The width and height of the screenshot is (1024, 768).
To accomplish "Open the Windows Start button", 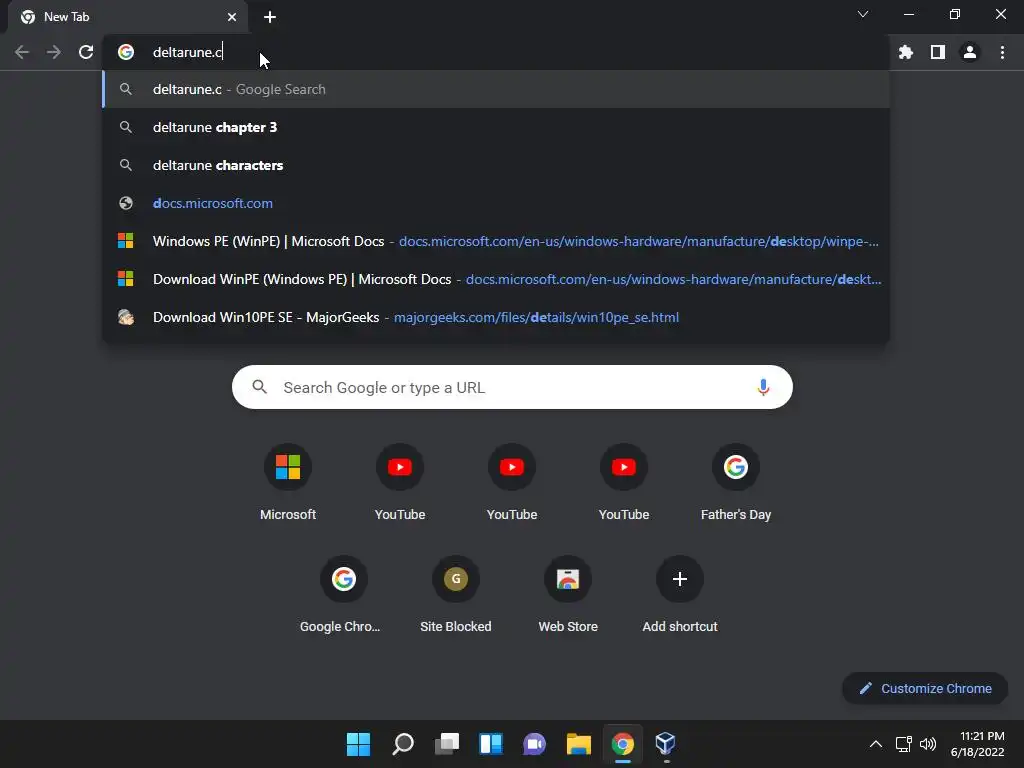I will 358,744.
